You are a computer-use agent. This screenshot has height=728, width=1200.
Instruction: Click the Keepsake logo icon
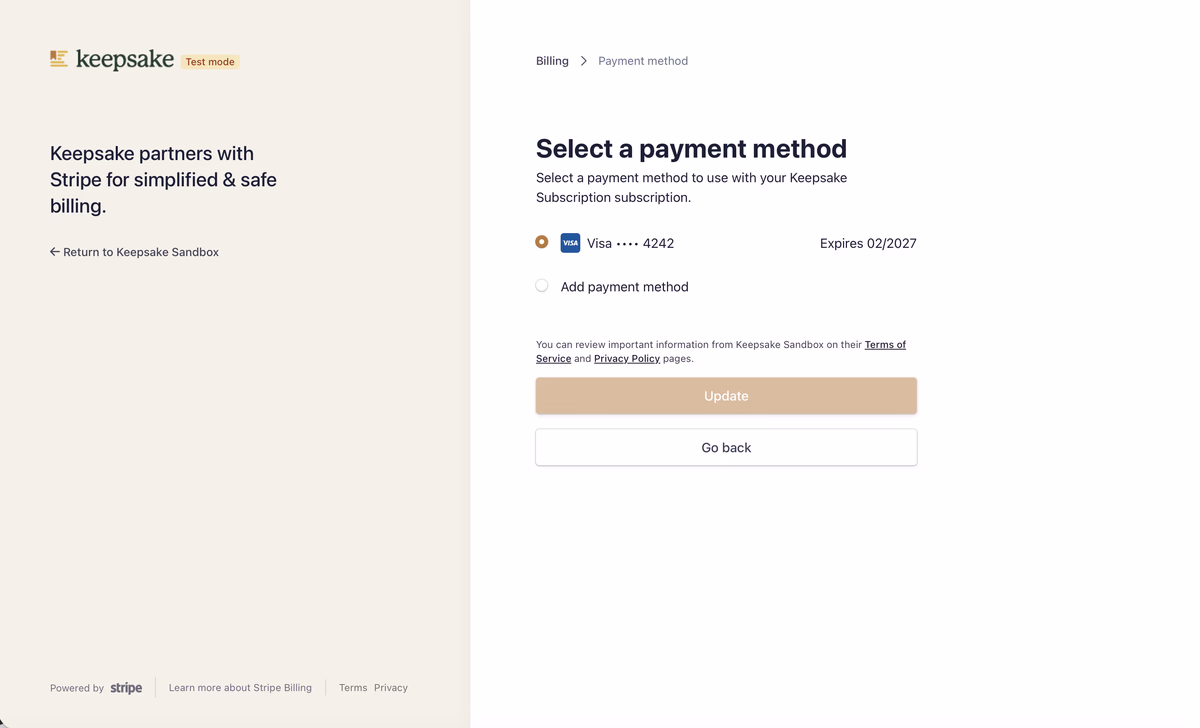pos(59,60)
